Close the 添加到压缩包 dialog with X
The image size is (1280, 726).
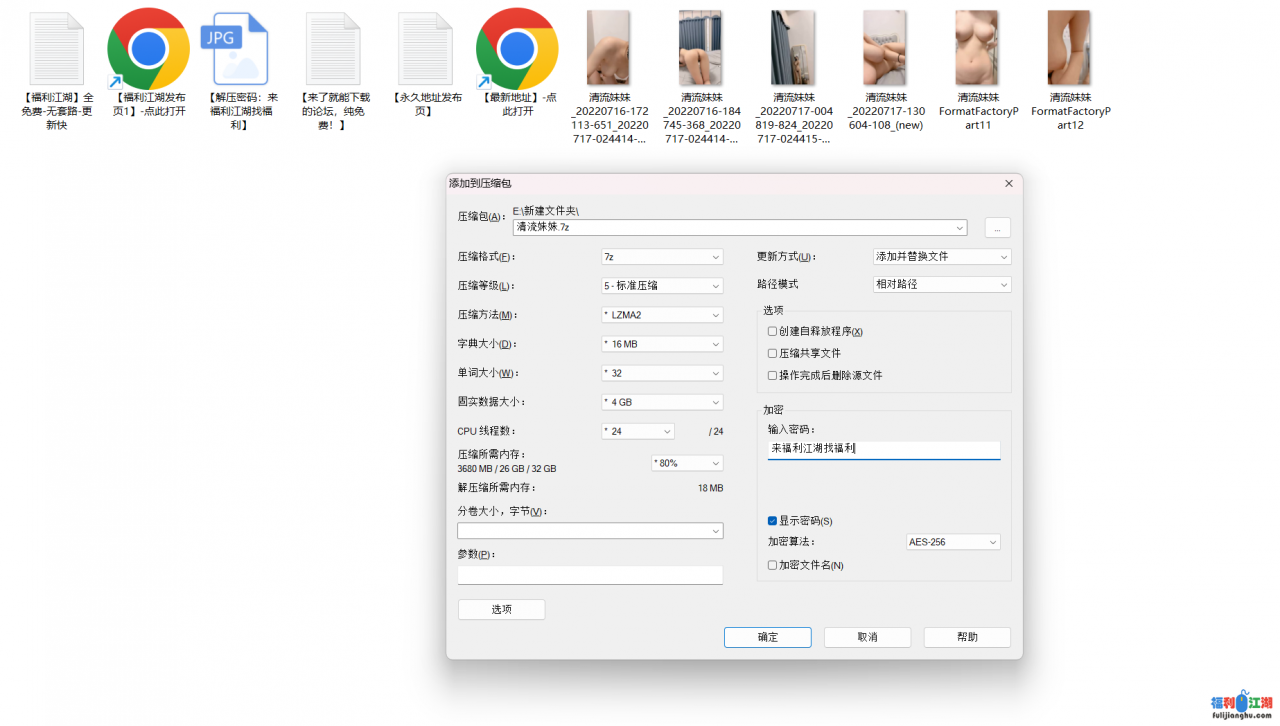tap(1008, 184)
